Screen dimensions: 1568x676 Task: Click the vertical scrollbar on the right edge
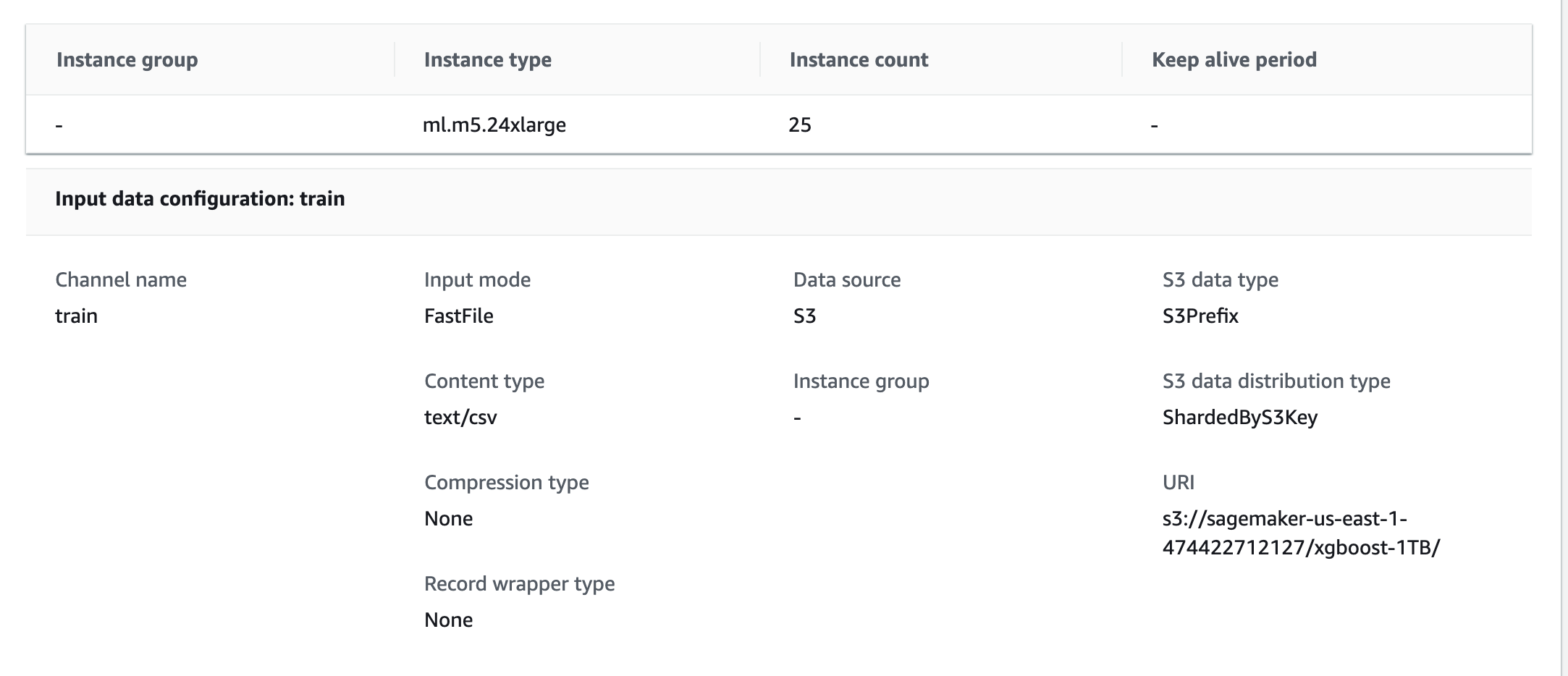tap(1564, 338)
